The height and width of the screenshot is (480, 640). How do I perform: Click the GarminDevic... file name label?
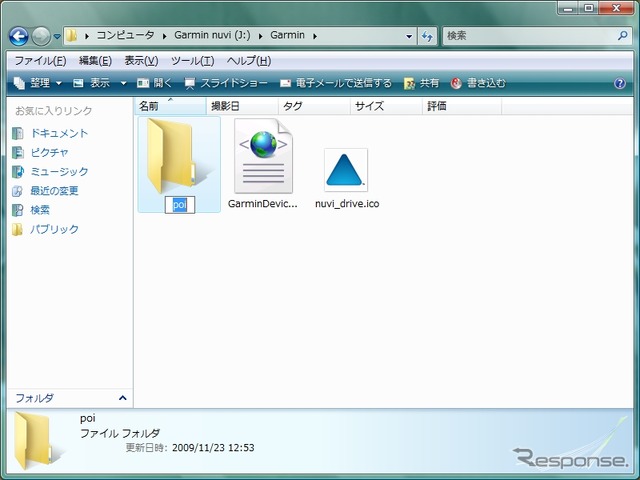[x=263, y=204]
